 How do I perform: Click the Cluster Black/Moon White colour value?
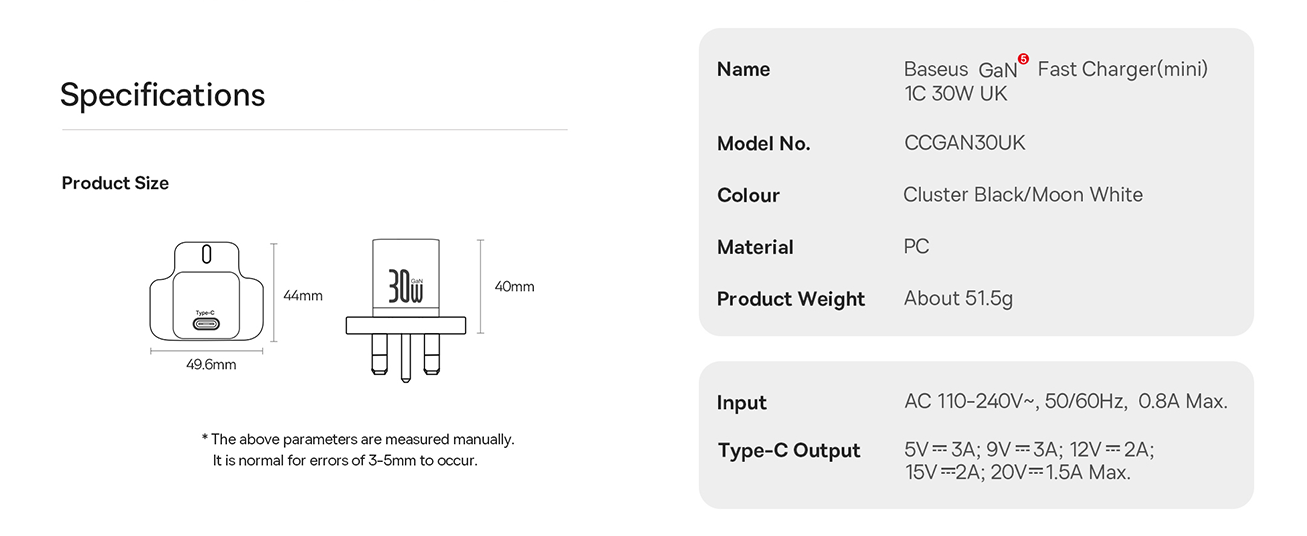(x=1022, y=195)
